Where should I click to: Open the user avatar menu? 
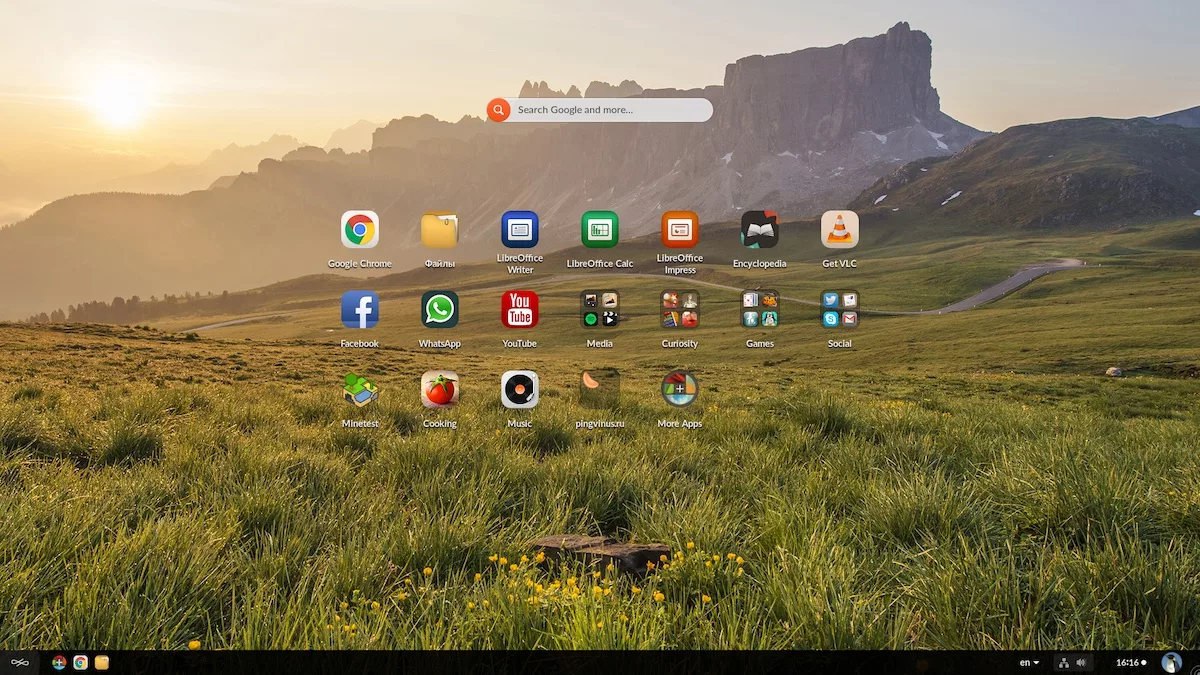click(x=1171, y=662)
